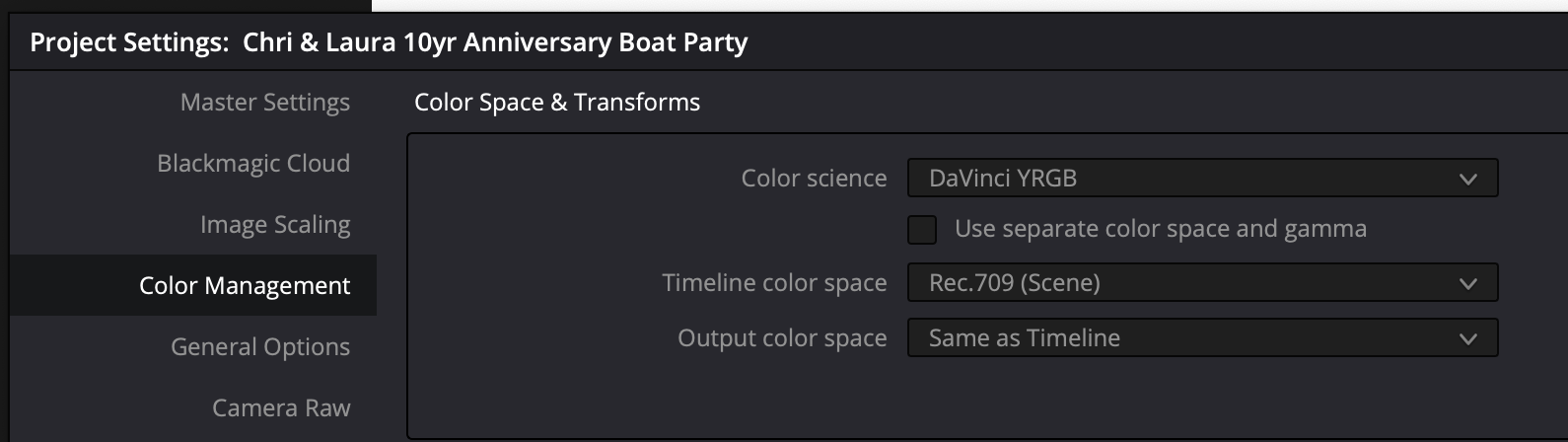This screenshot has width=1568, height=442.
Task: Switch to Blackmagic Cloud settings
Action: tap(252, 164)
